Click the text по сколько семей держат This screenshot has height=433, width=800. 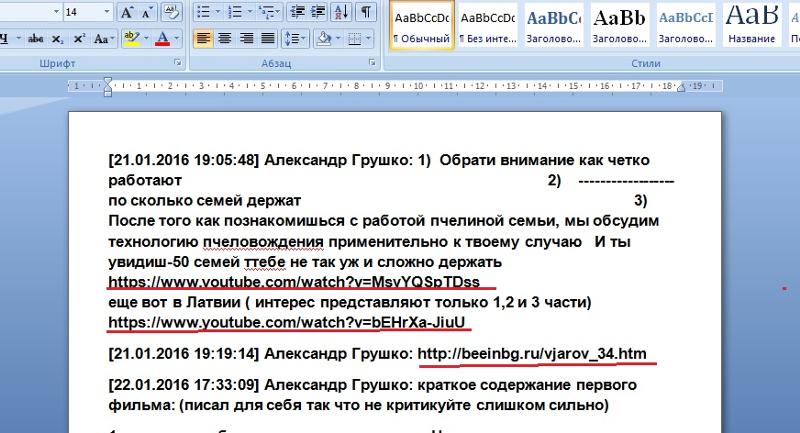(205, 201)
